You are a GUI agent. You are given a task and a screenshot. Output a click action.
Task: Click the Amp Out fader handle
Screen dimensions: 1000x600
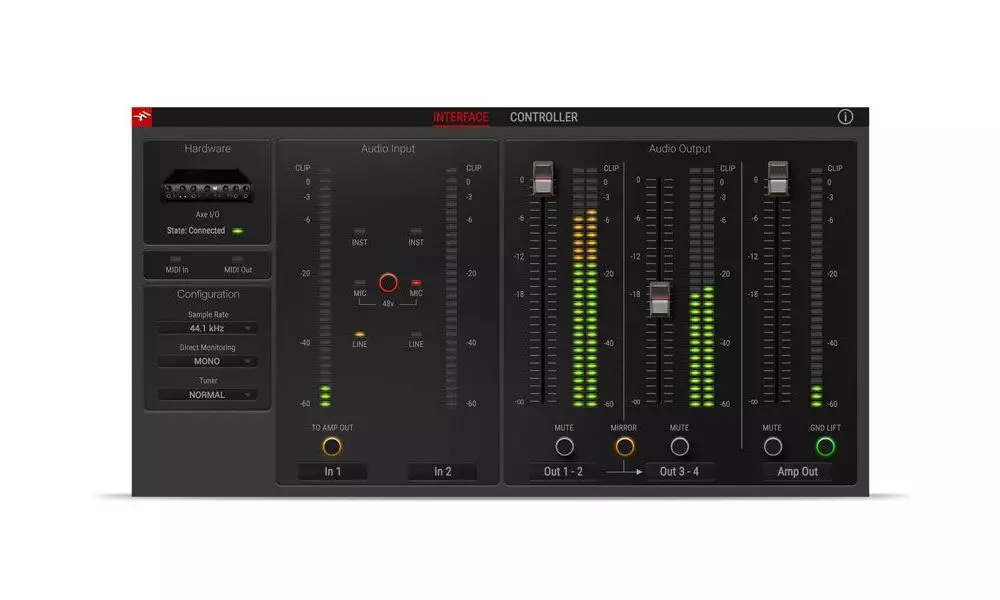(777, 178)
